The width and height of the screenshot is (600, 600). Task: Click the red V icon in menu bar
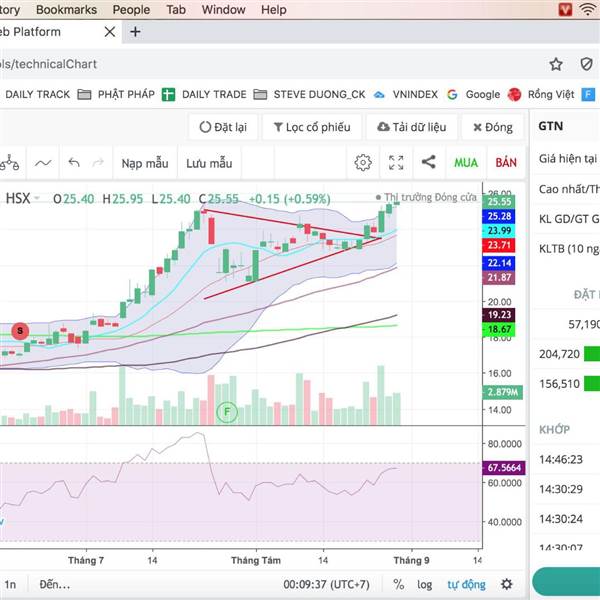(x=565, y=9)
